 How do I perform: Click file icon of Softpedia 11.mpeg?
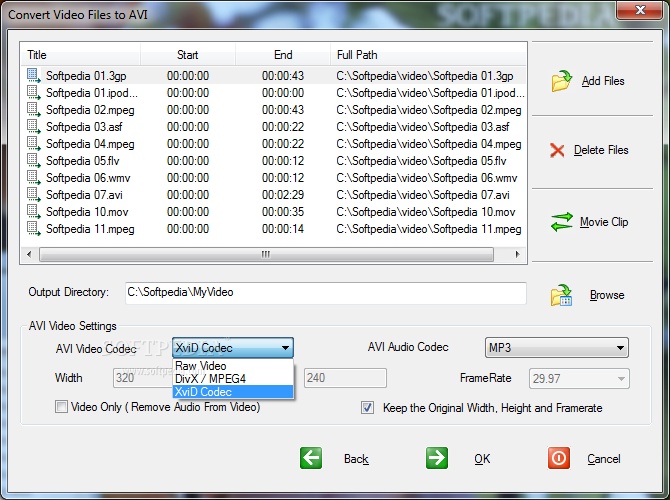click(x=34, y=229)
